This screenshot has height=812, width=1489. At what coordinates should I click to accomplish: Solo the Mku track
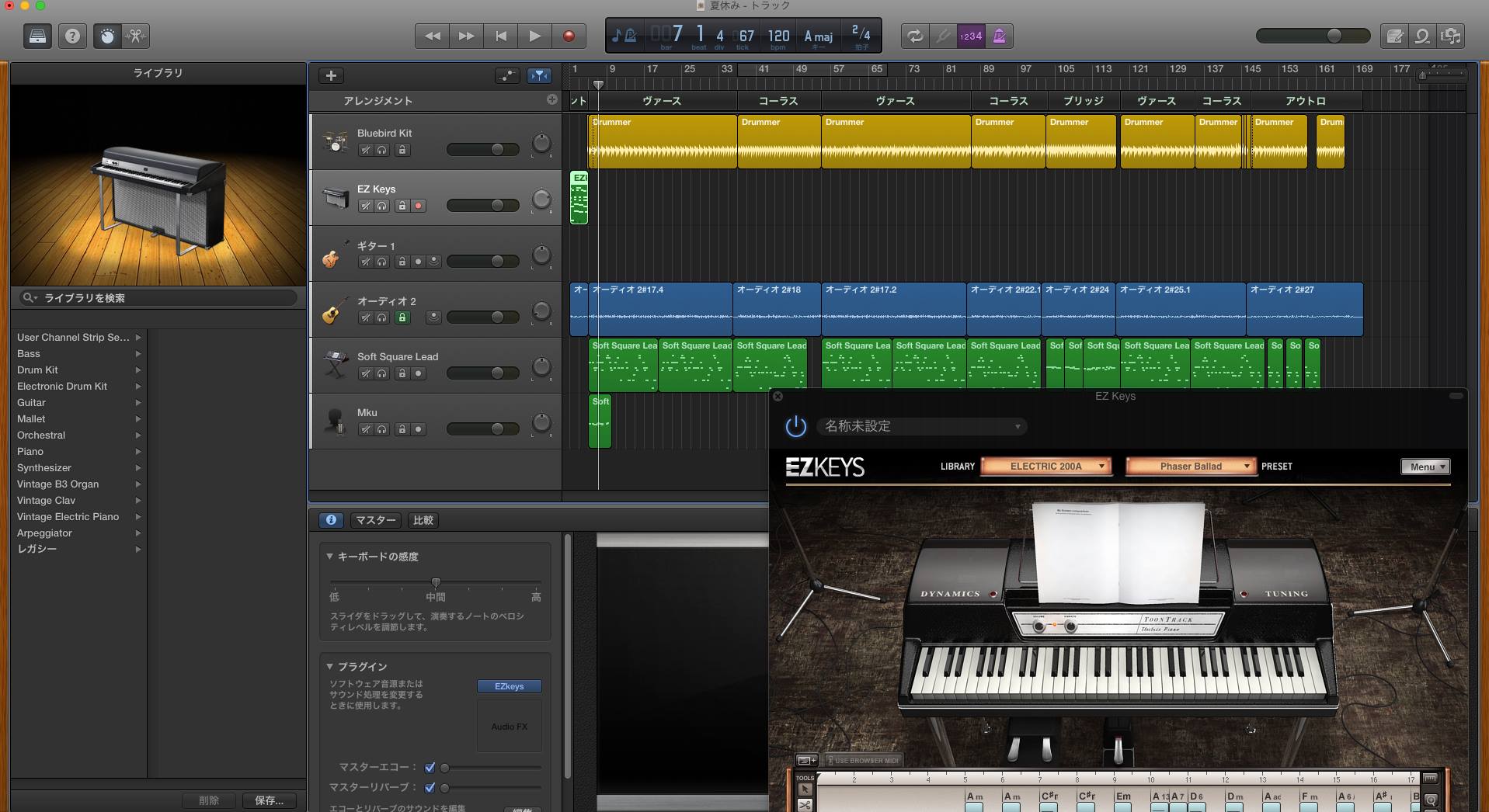[x=381, y=429]
